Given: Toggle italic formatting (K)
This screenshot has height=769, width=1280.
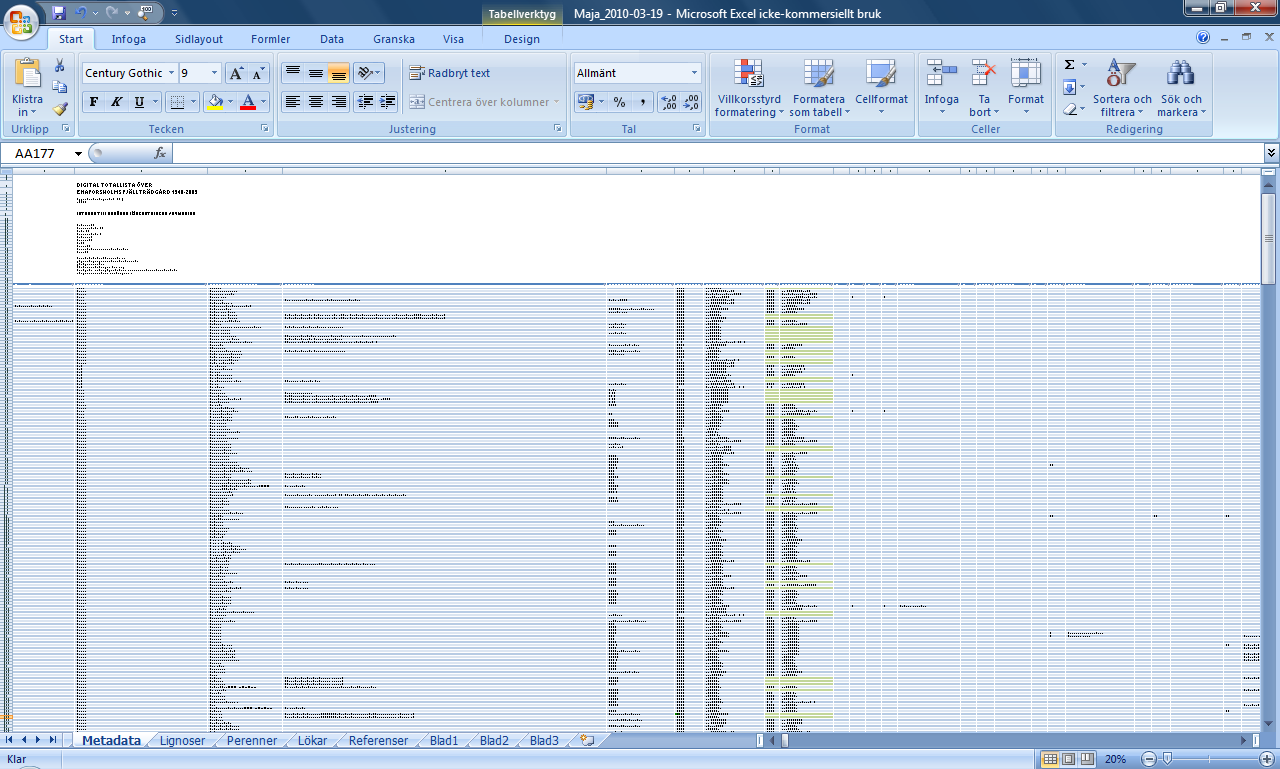Looking at the screenshot, I should (116, 102).
